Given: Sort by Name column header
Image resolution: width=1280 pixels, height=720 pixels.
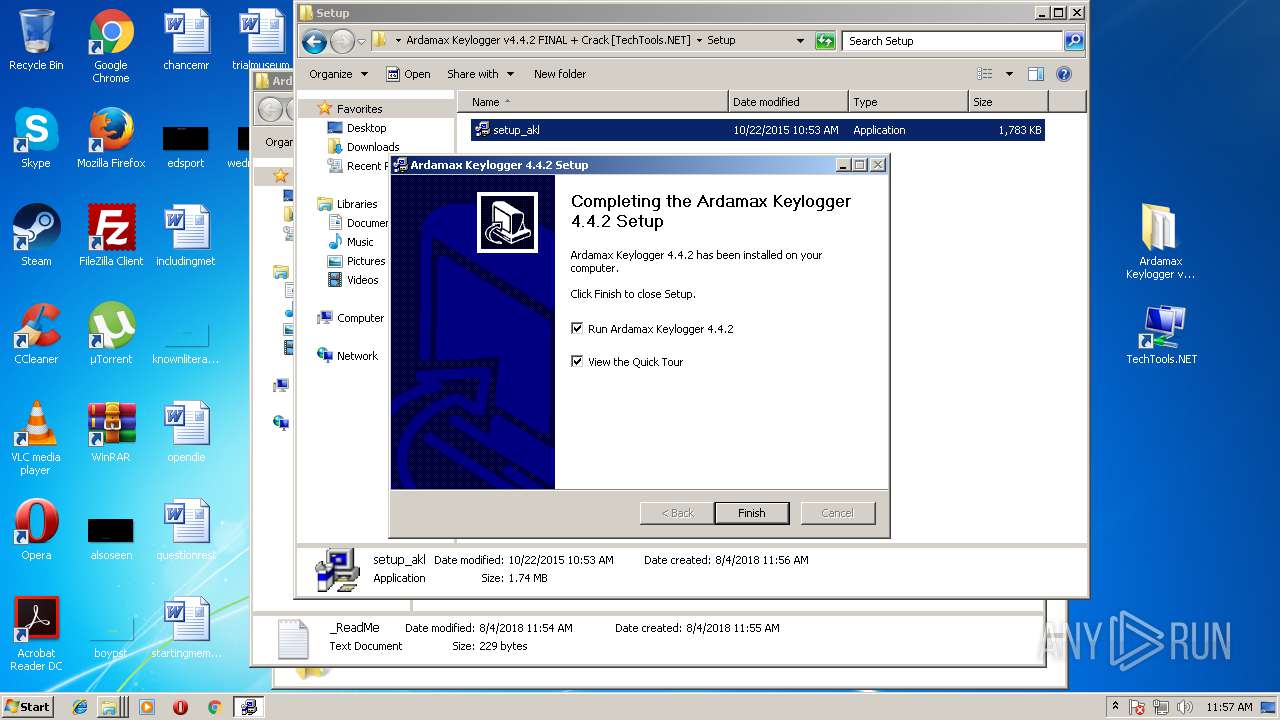Looking at the screenshot, I should (x=594, y=102).
